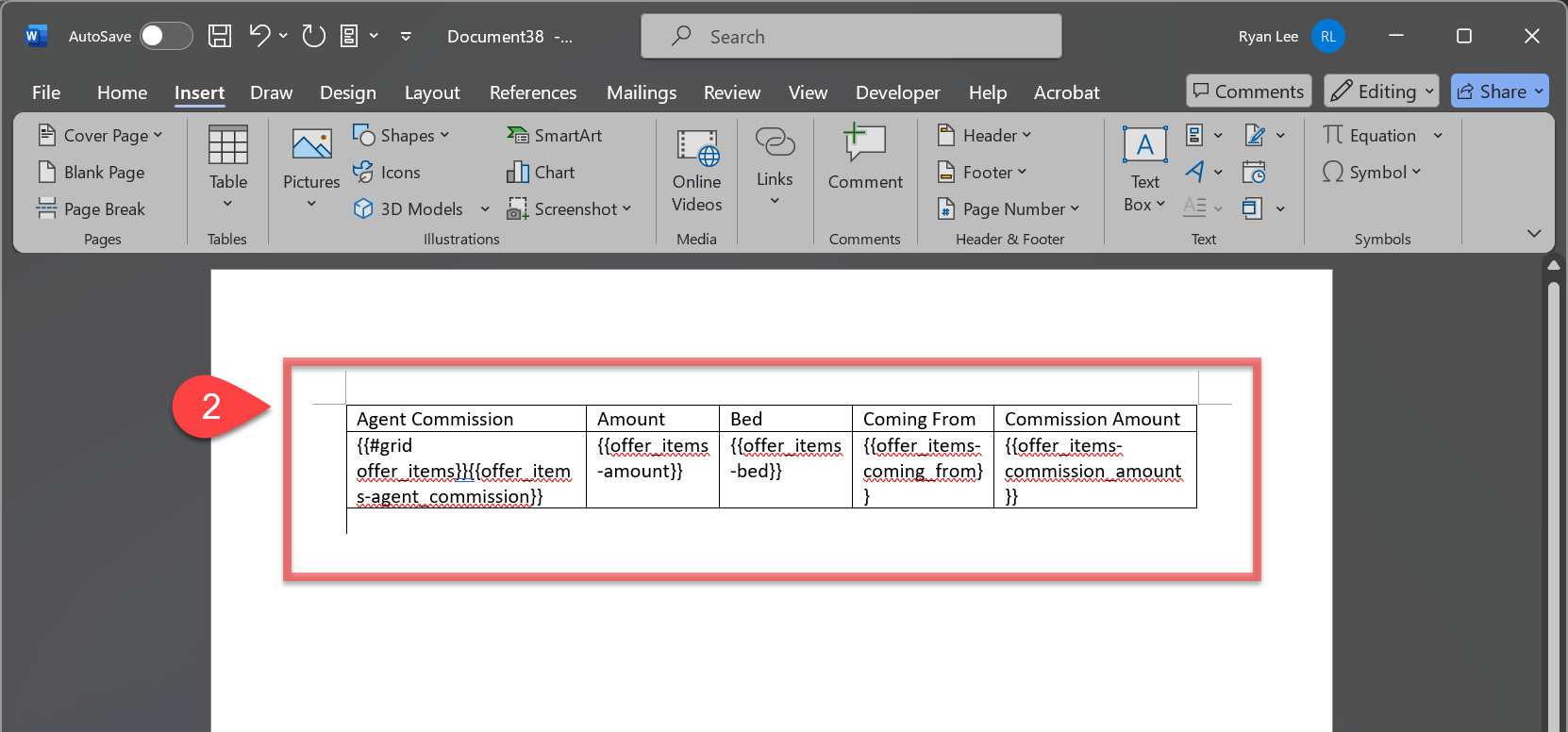1568x732 pixels.
Task: Open Online Videos insert dialog
Action: point(696,171)
